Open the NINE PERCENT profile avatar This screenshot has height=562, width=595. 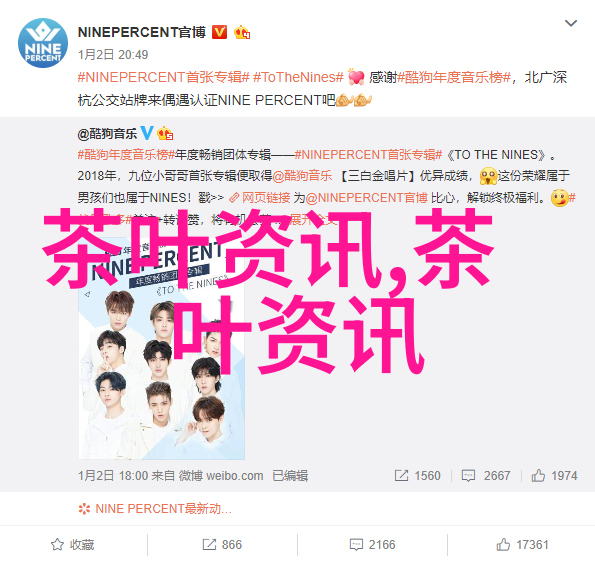pos(43,43)
